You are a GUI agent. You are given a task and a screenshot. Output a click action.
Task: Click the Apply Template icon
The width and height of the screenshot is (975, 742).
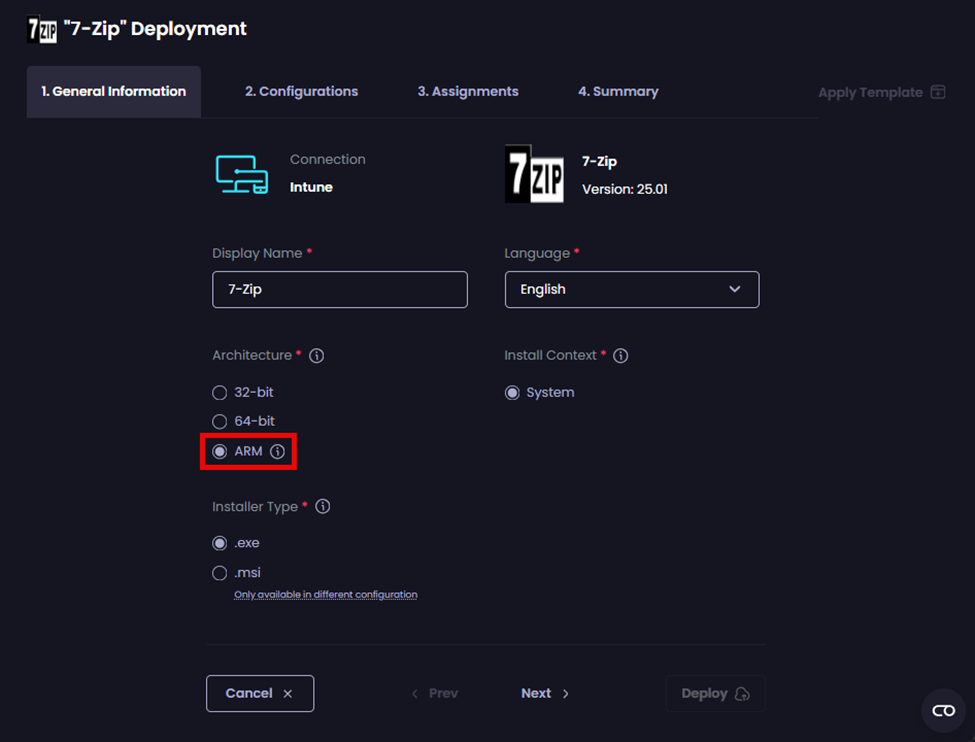[x=938, y=91]
